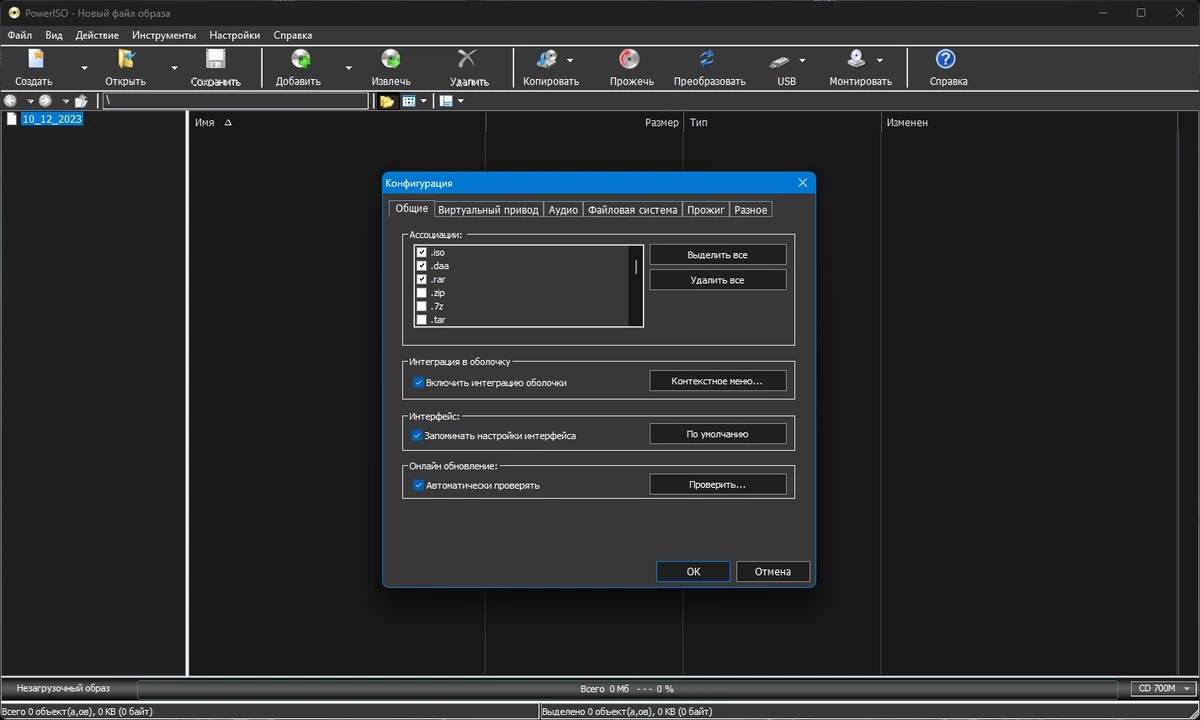Click the Монтировать (mount) drive icon

(x=856, y=60)
